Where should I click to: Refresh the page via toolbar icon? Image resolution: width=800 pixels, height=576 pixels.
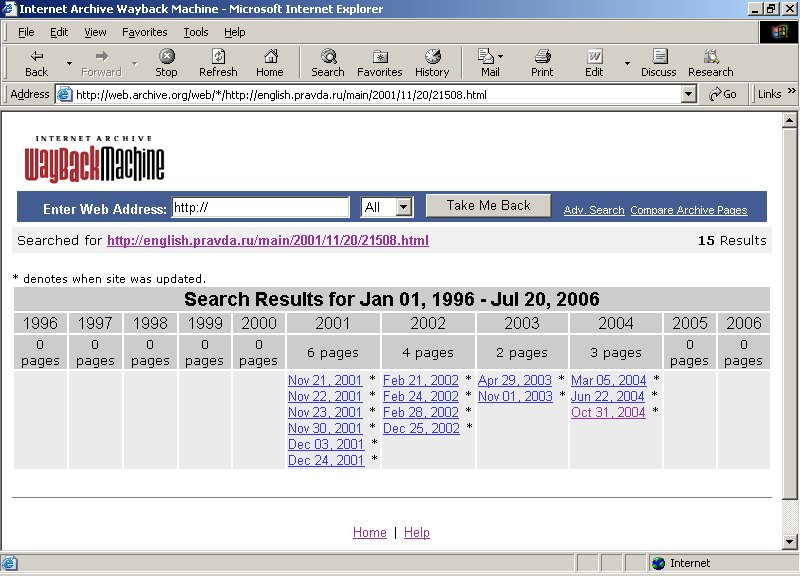point(218,56)
